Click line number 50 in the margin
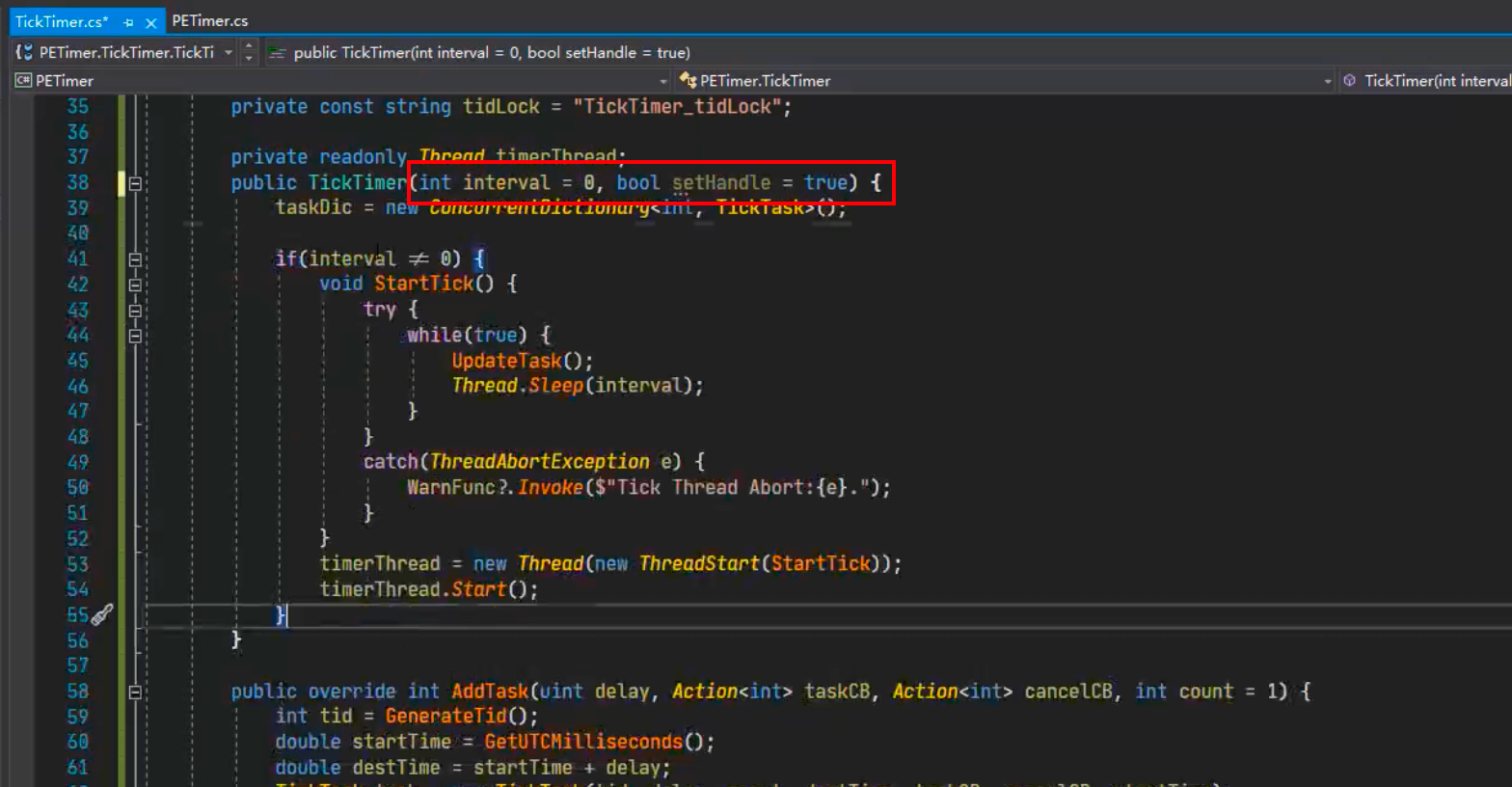 pos(78,488)
